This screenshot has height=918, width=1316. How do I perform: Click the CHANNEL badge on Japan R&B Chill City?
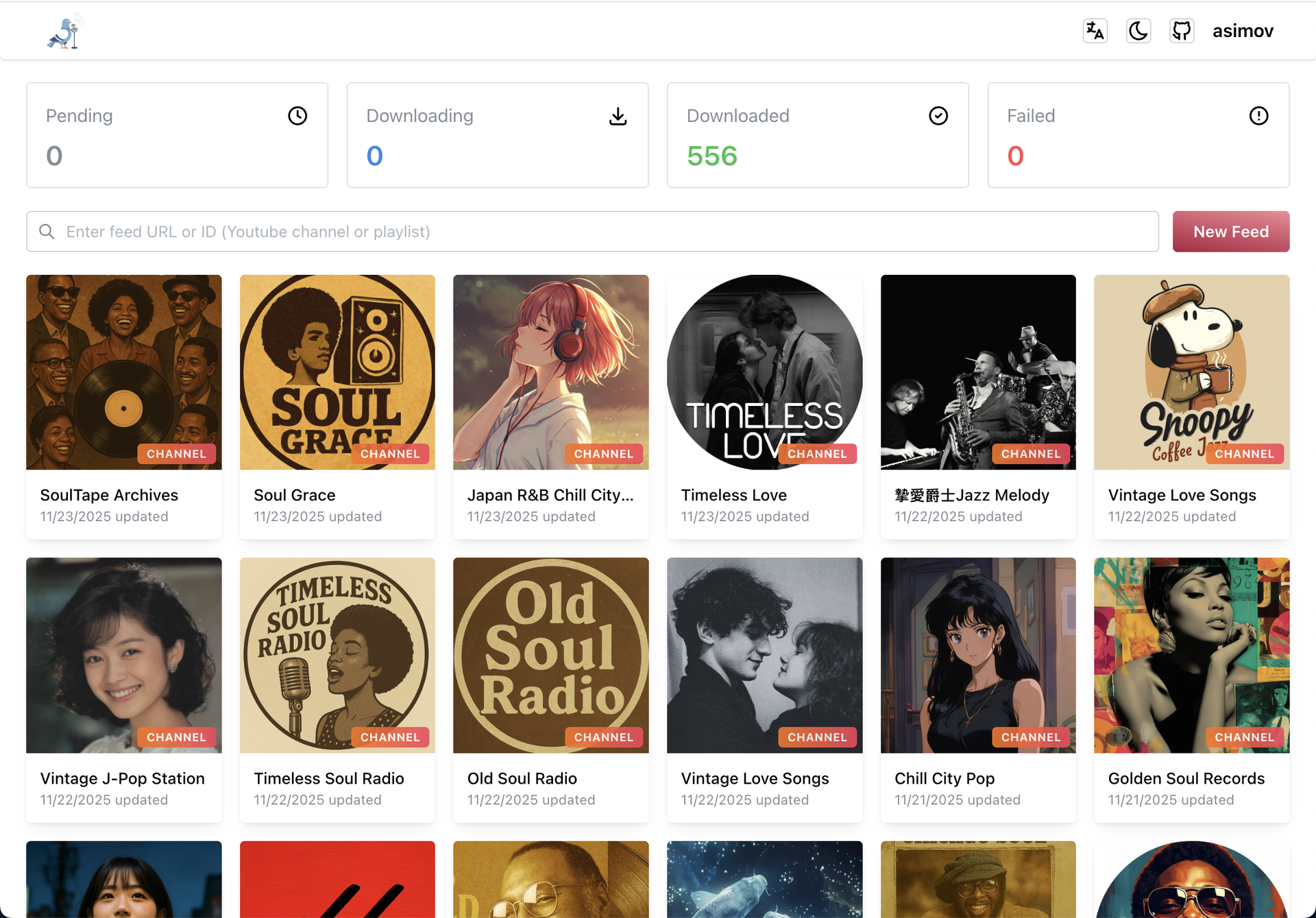coord(604,454)
